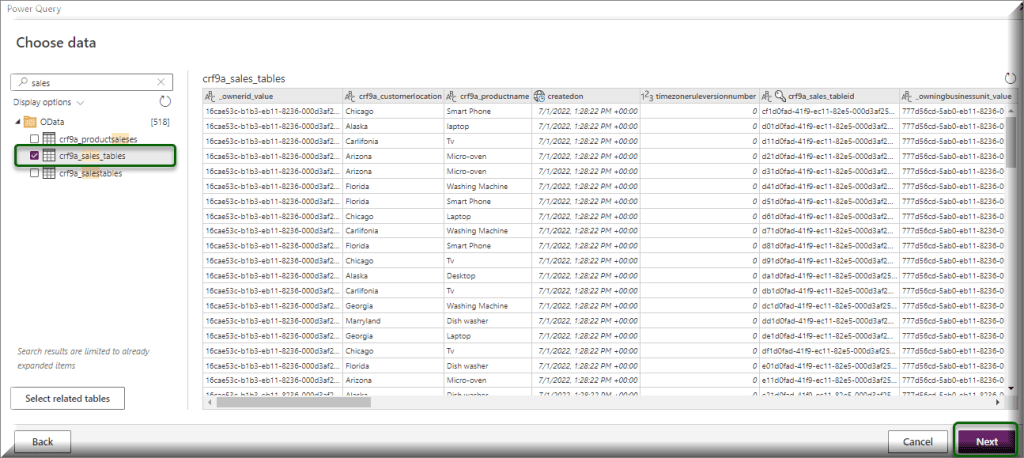Viewport: 1024px width, 458px height.
Task: Click the da1d0fad table id cell
Action: (829, 276)
